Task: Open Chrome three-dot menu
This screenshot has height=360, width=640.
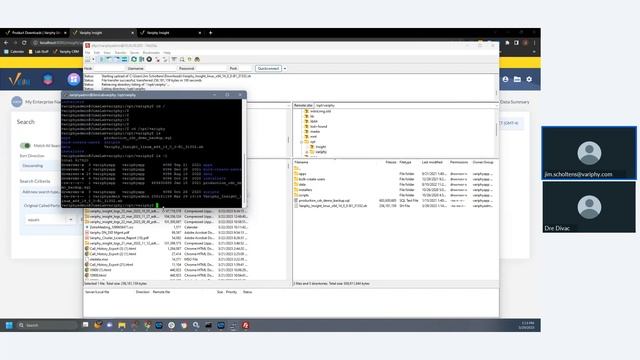Action: 534,42
